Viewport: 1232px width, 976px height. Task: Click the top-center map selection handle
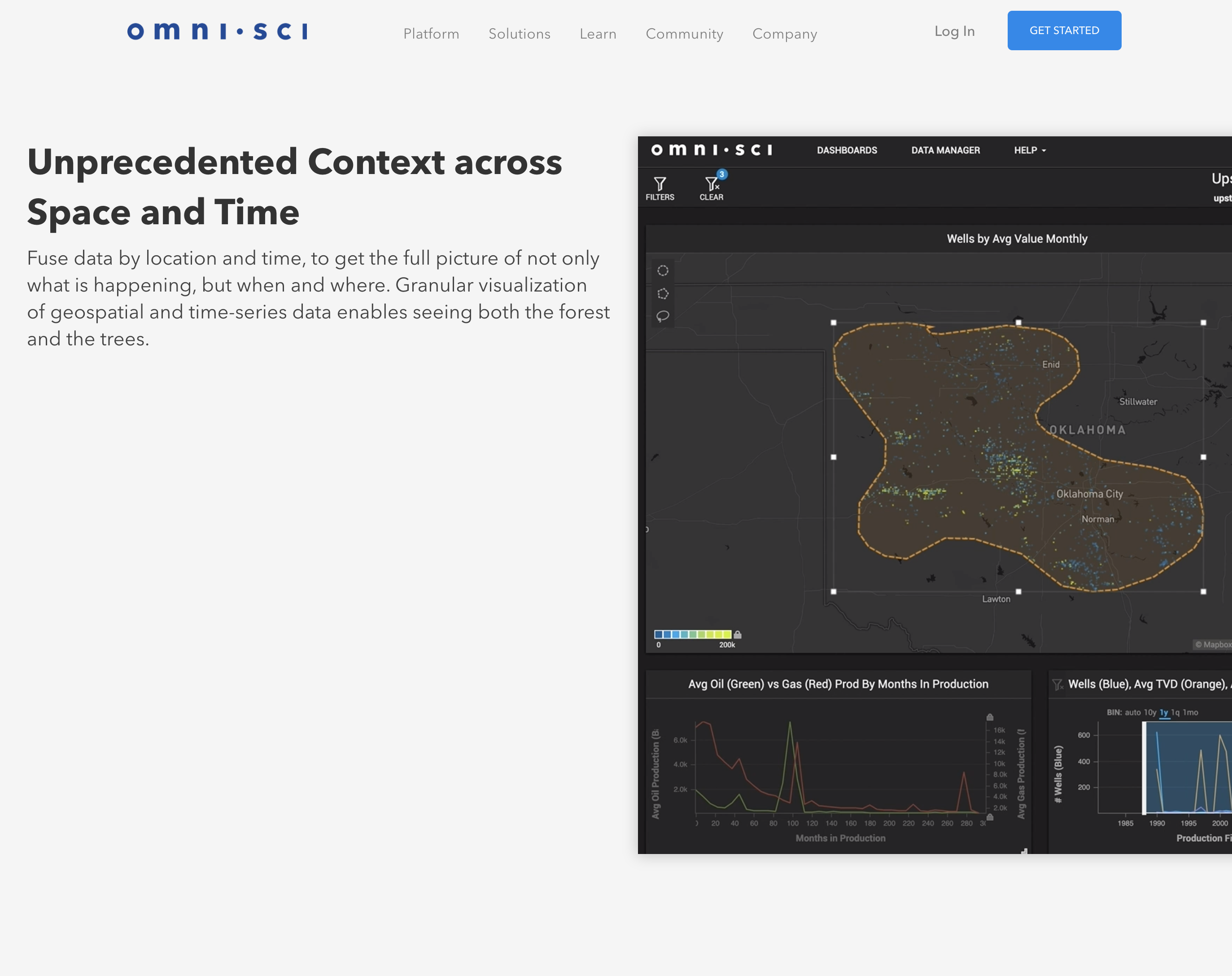1018,322
